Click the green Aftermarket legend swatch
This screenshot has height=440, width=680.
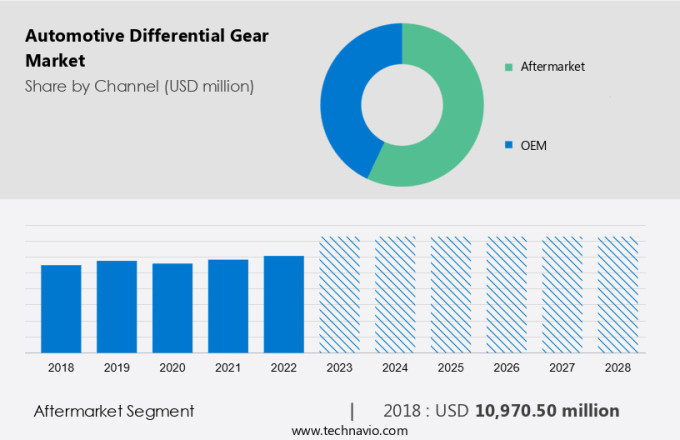509,67
